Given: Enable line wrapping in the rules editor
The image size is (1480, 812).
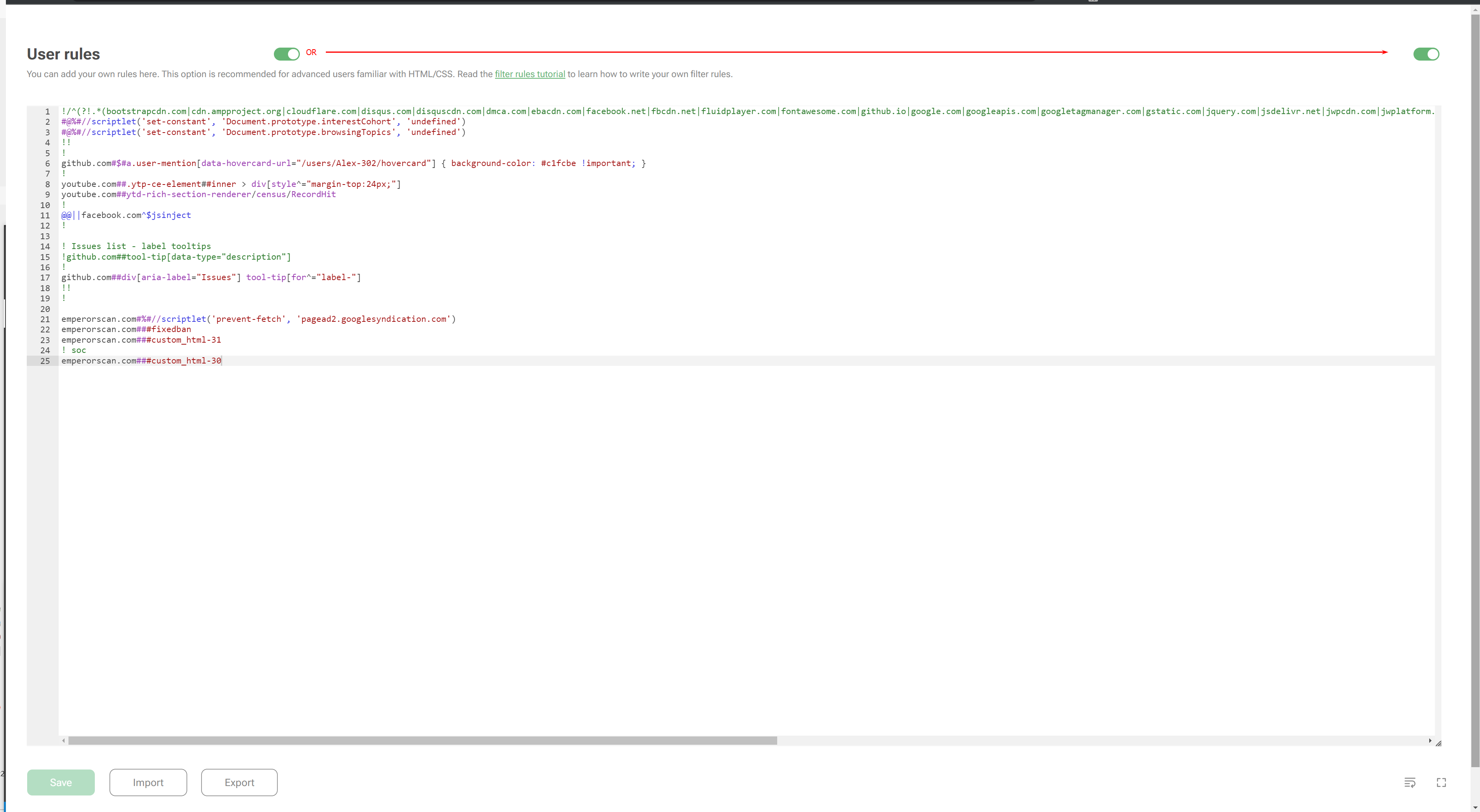Looking at the screenshot, I should (x=1410, y=782).
